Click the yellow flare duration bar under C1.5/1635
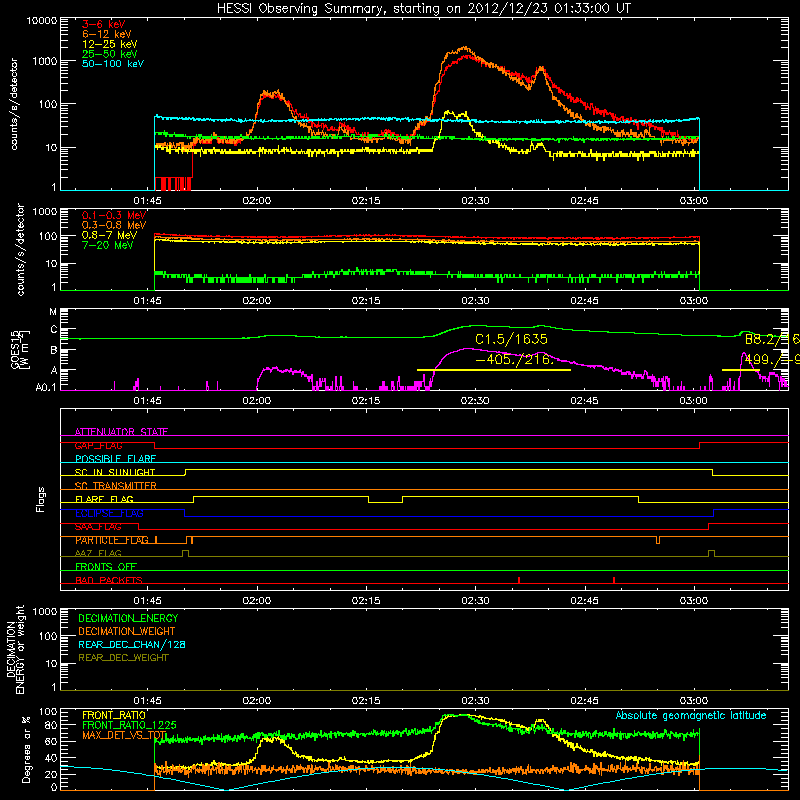800x800 pixels. [494, 370]
